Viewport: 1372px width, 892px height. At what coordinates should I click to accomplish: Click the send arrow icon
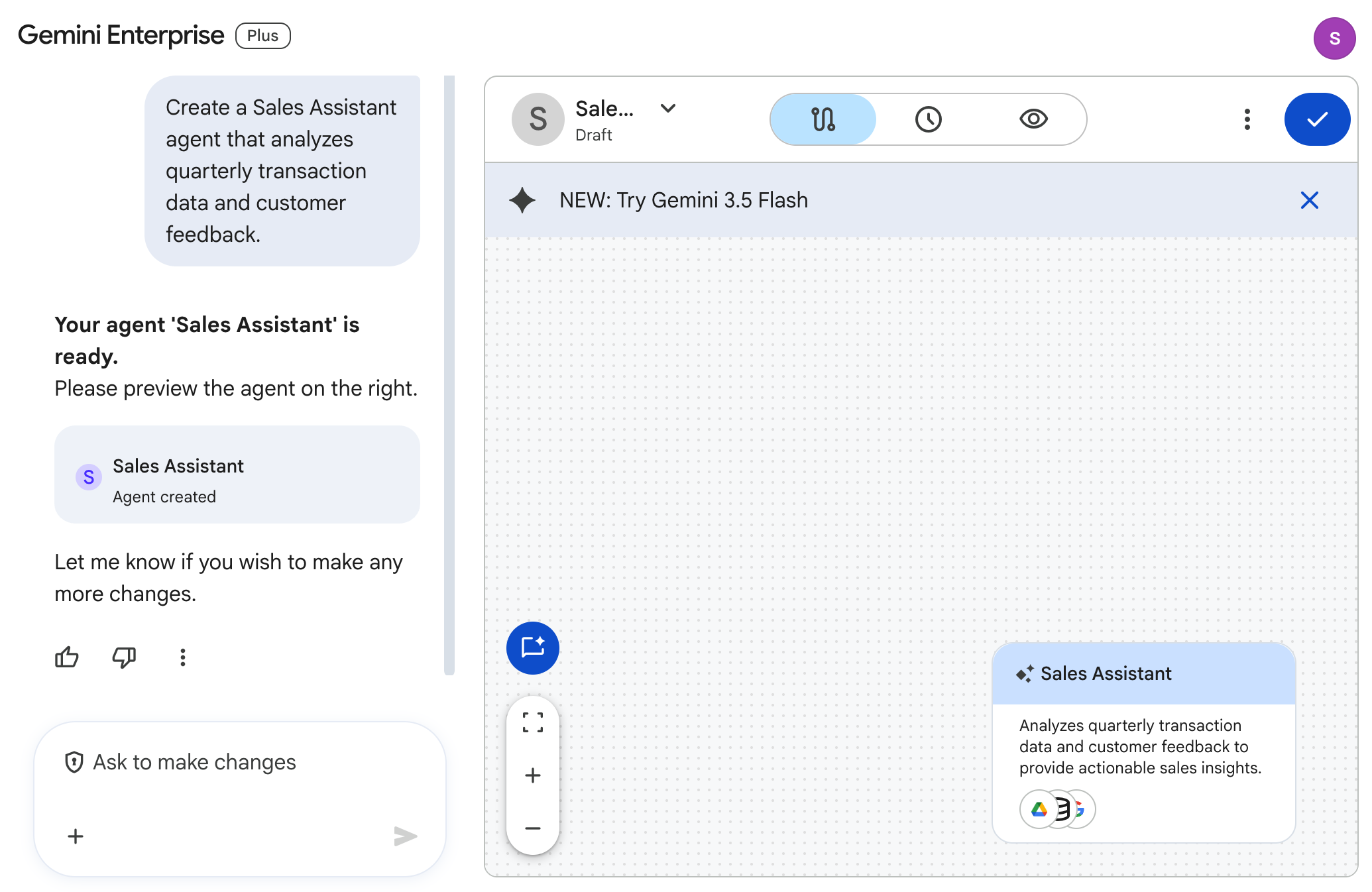(405, 836)
